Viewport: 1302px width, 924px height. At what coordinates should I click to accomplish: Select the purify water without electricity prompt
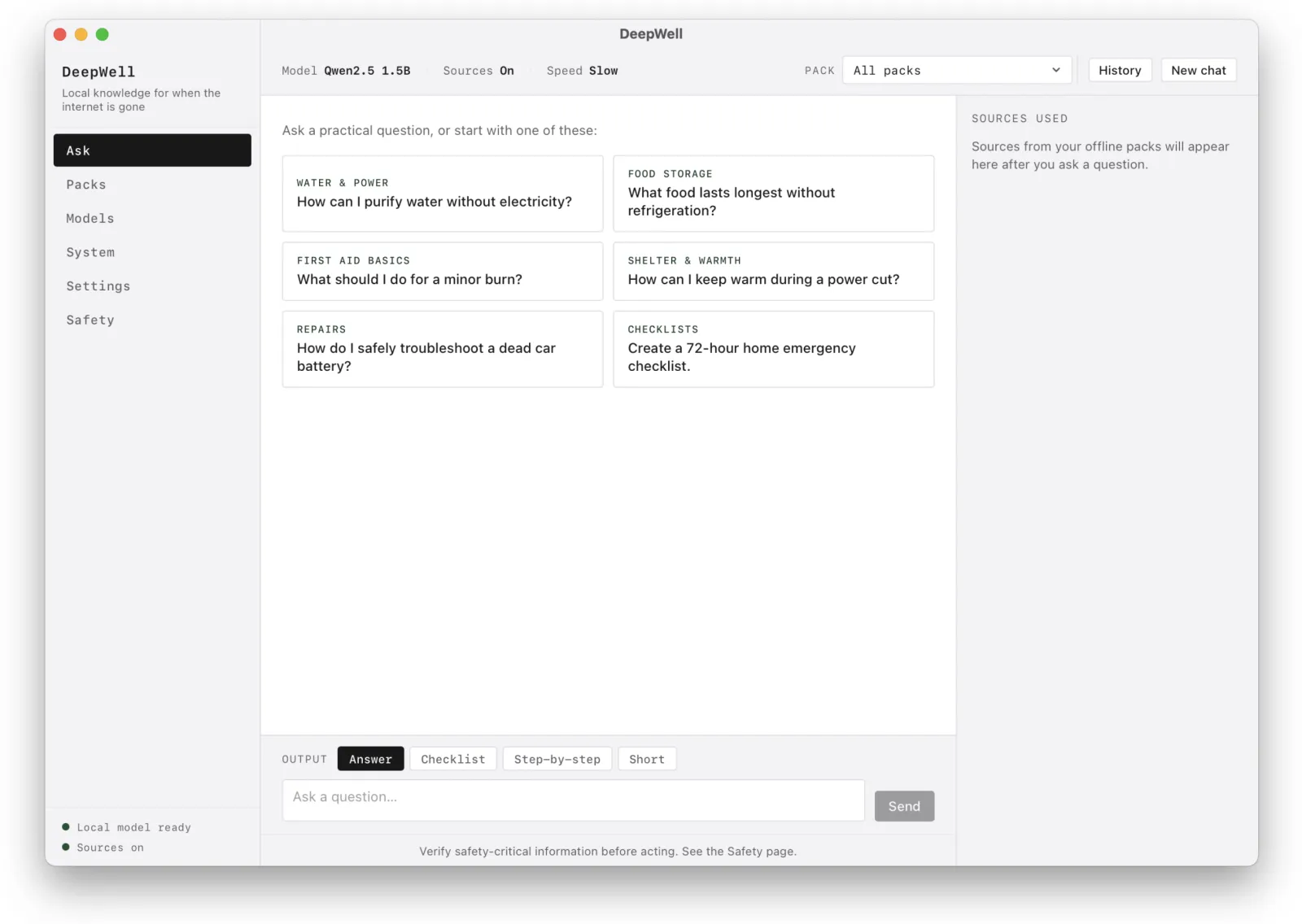pos(443,194)
